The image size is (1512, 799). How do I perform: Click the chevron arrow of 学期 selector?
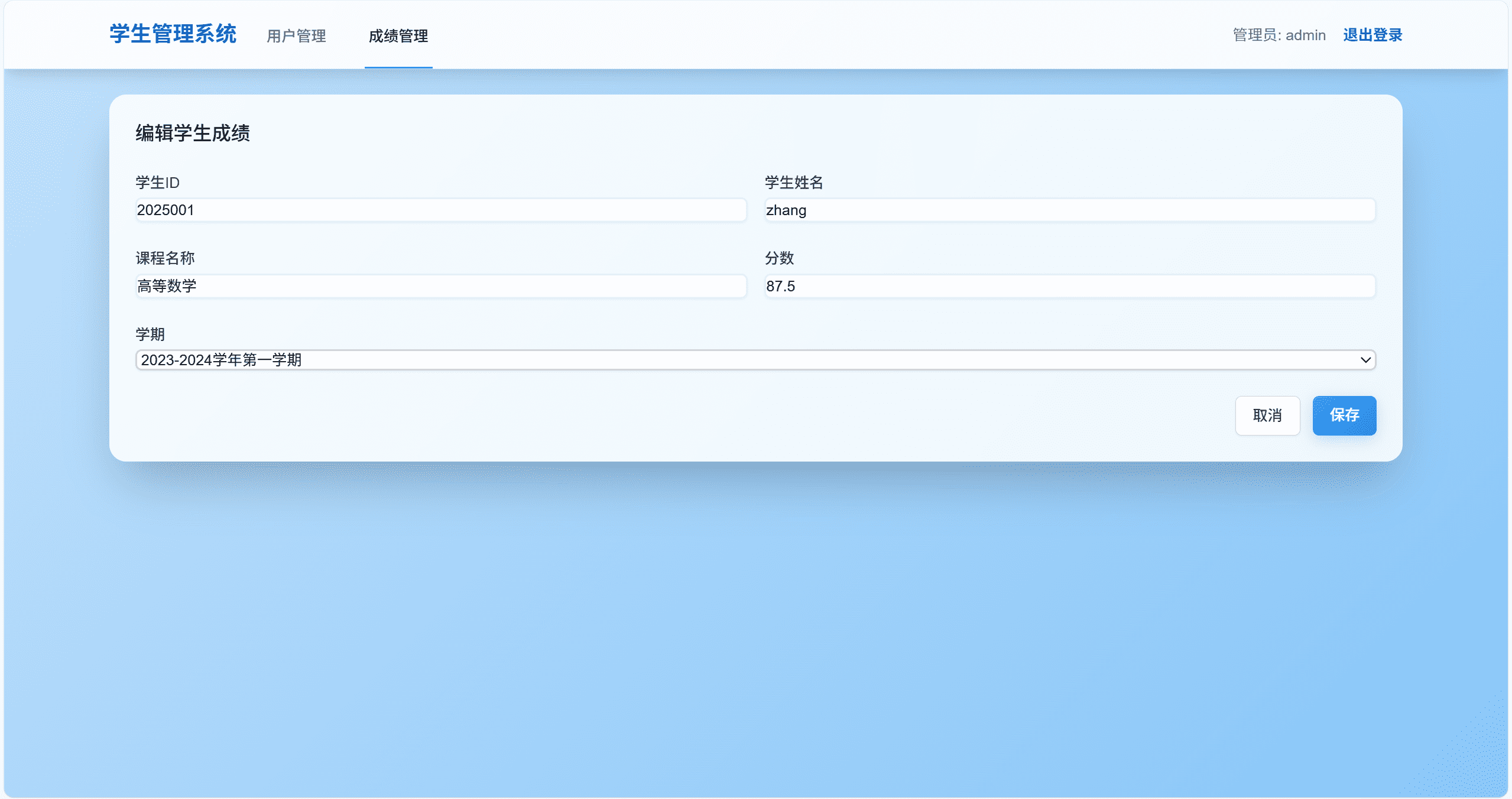pos(1365,360)
